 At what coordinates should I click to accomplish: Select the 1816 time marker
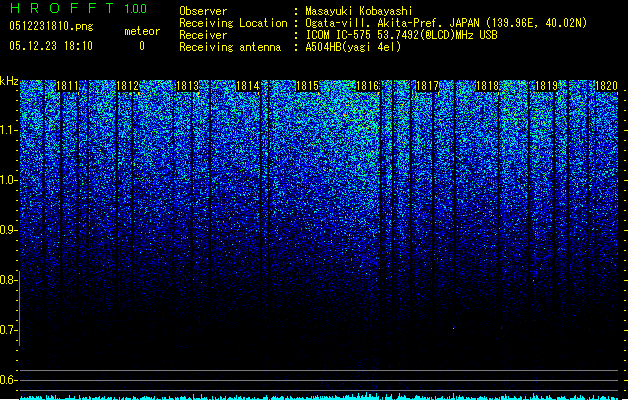pyautogui.click(x=367, y=86)
